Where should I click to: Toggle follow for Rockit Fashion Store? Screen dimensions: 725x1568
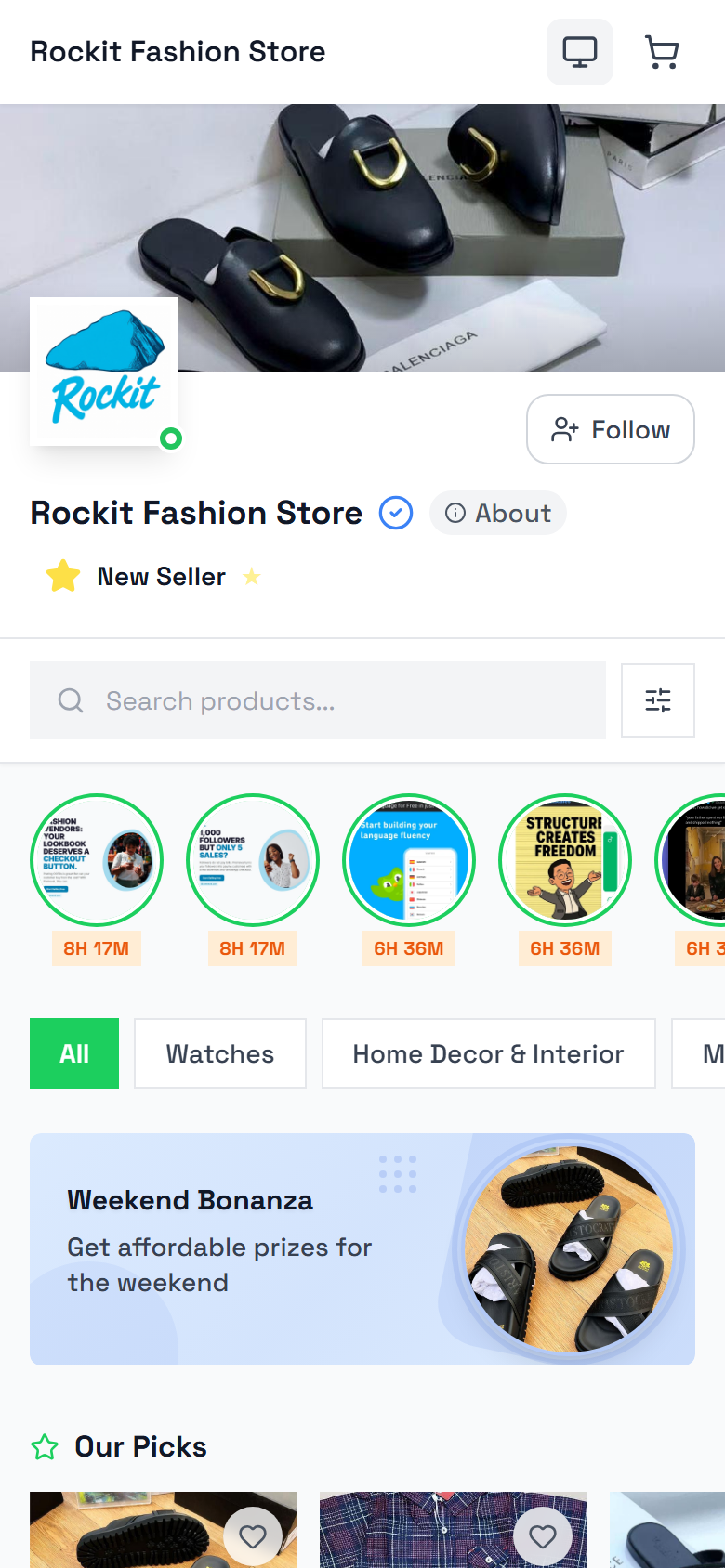pos(610,428)
